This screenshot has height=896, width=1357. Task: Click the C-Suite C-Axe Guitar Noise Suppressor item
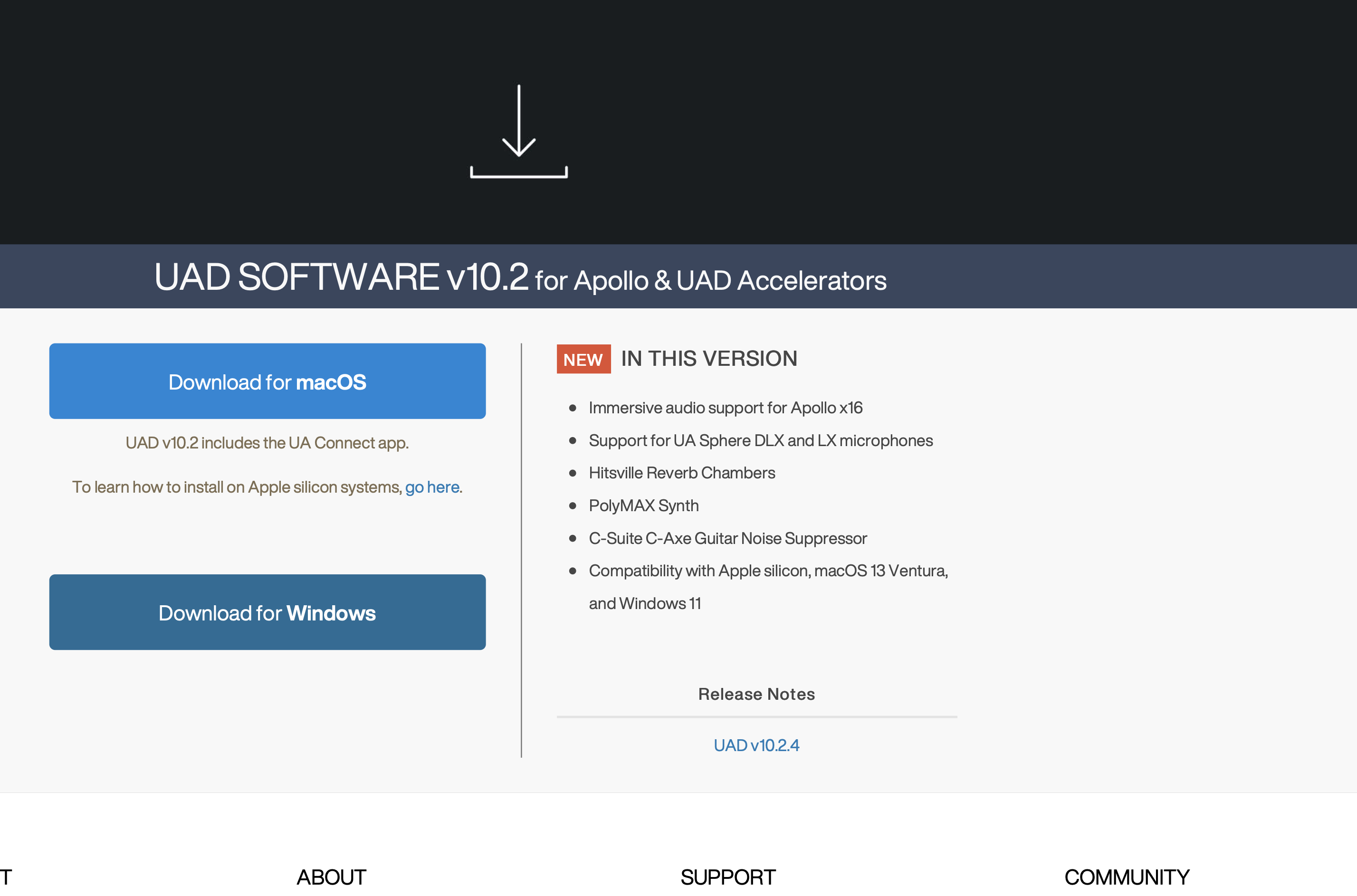tap(727, 538)
